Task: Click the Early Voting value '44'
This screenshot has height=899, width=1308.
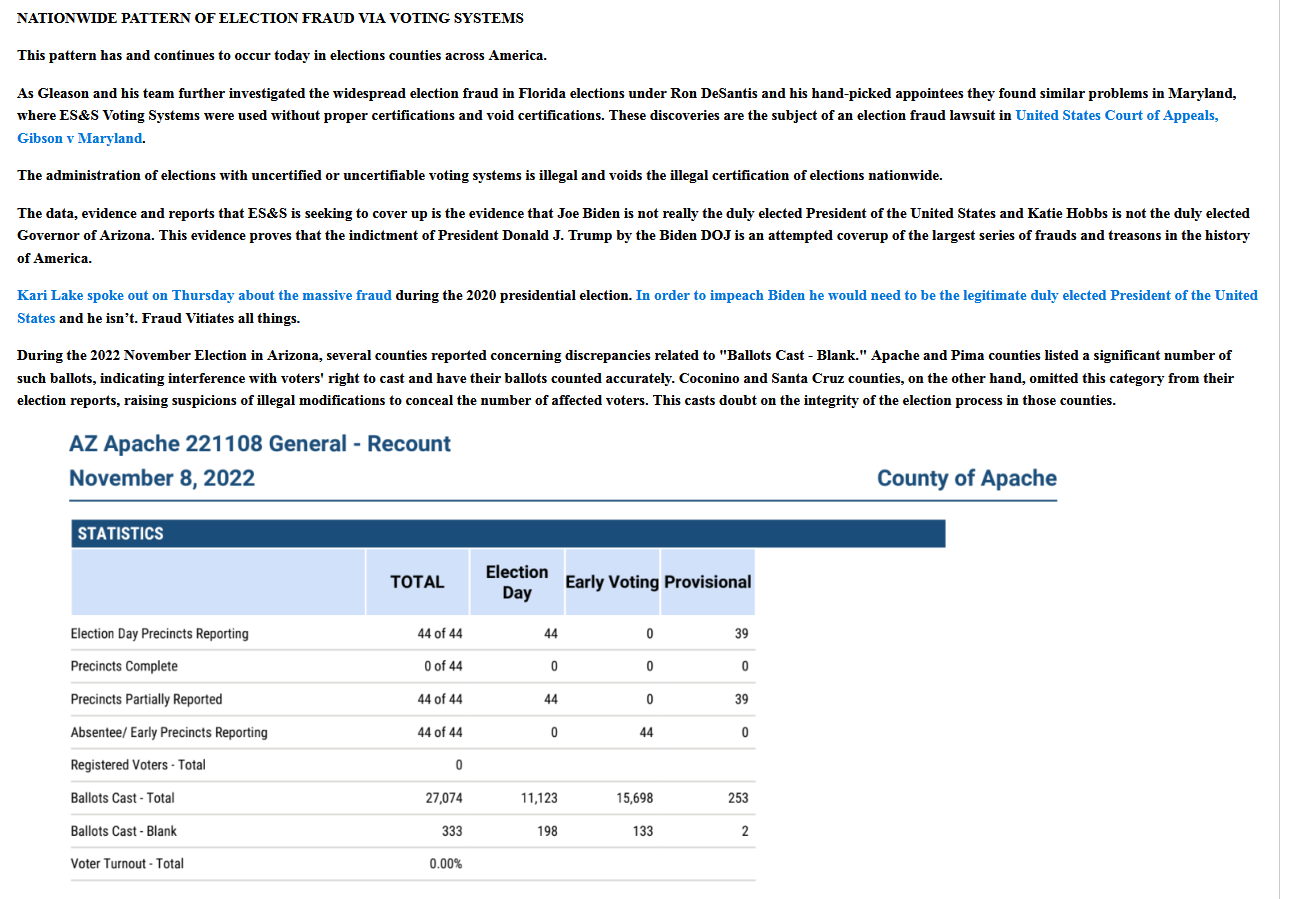Action: pyautogui.click(x=646, y=732)
